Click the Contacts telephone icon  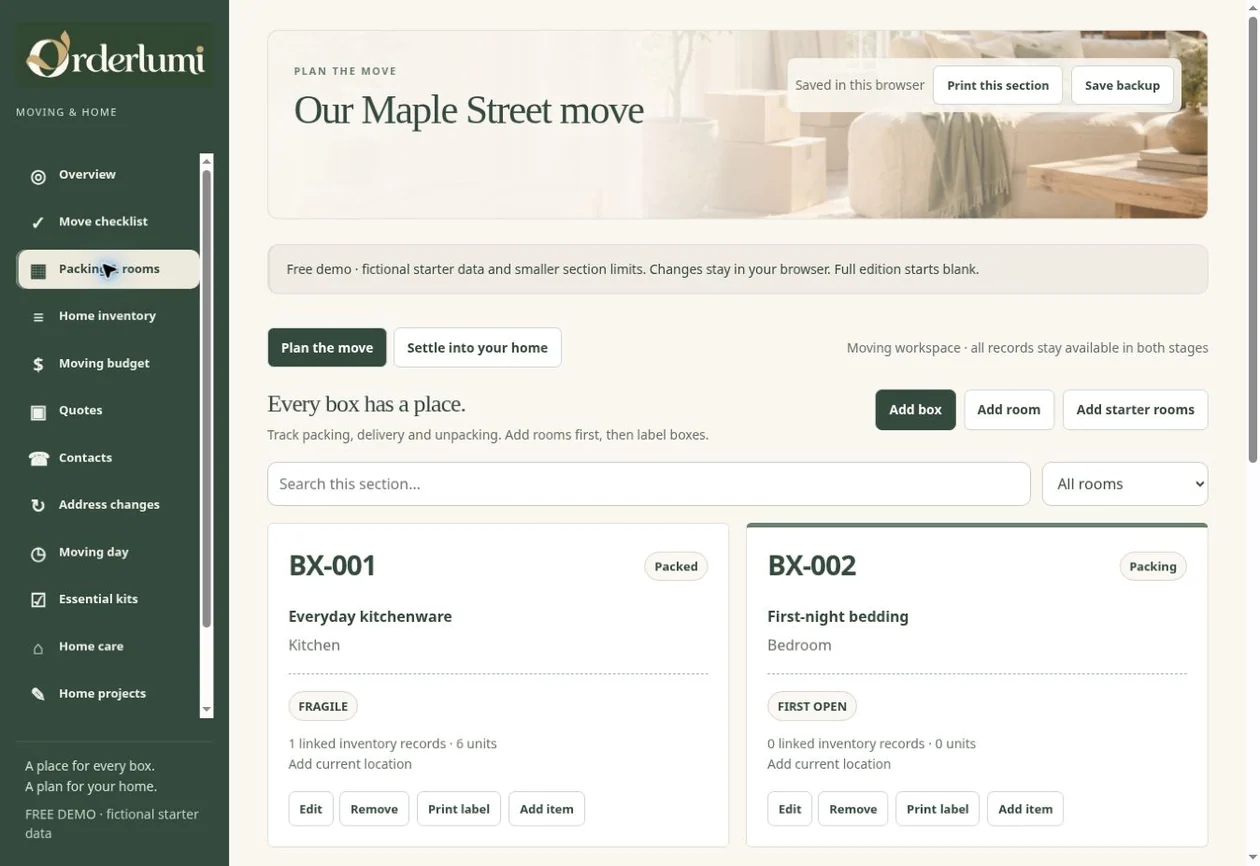click(x=38, y=459)
